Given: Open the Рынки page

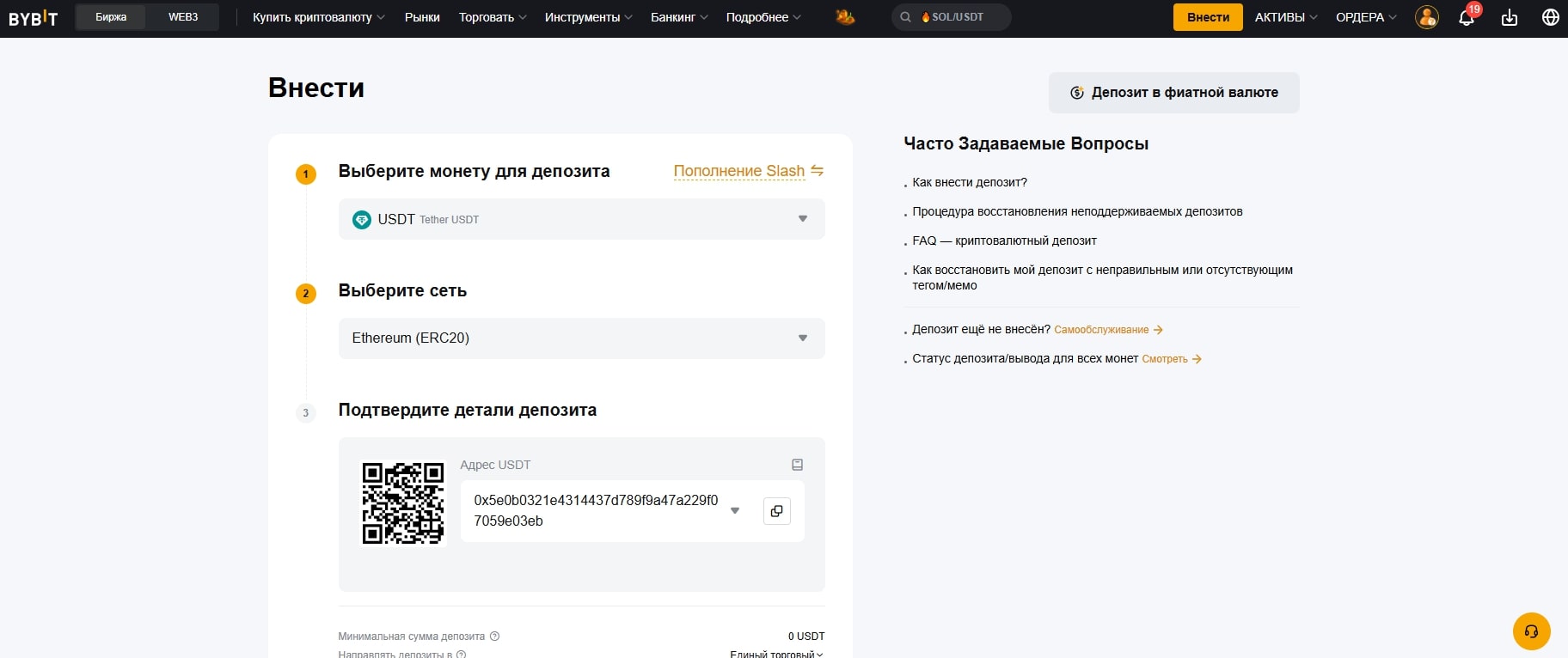Looking at the screenshot, I should coord(422,17).
